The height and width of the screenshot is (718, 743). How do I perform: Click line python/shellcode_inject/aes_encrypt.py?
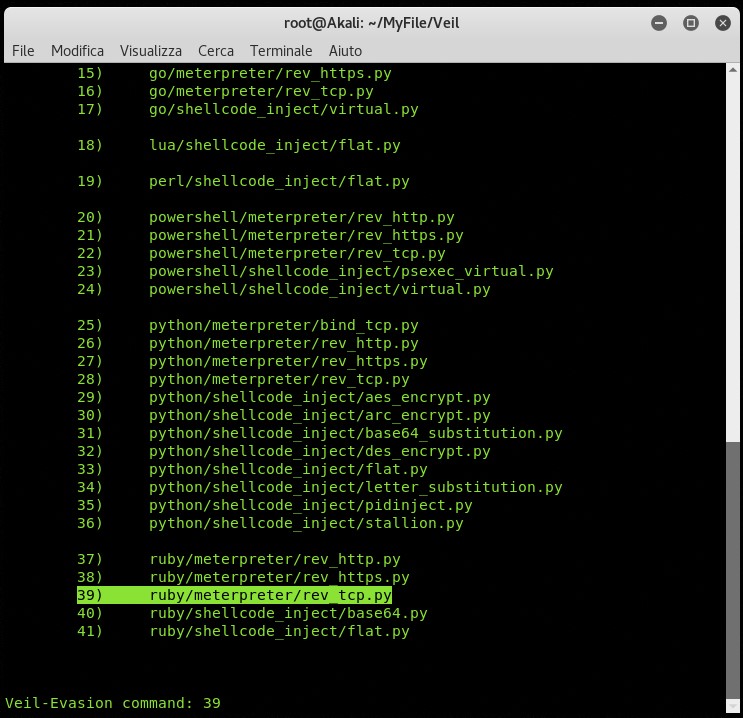pos(319,398)
